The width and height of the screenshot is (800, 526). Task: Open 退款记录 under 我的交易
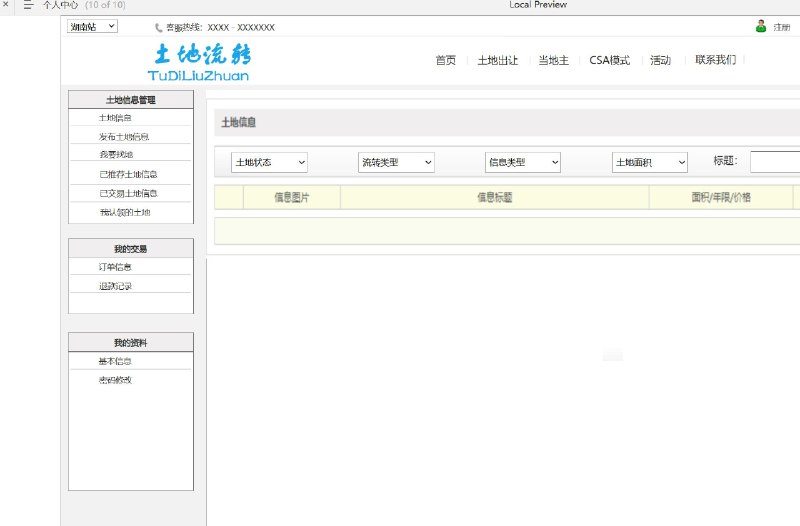(x=115, y=286)
